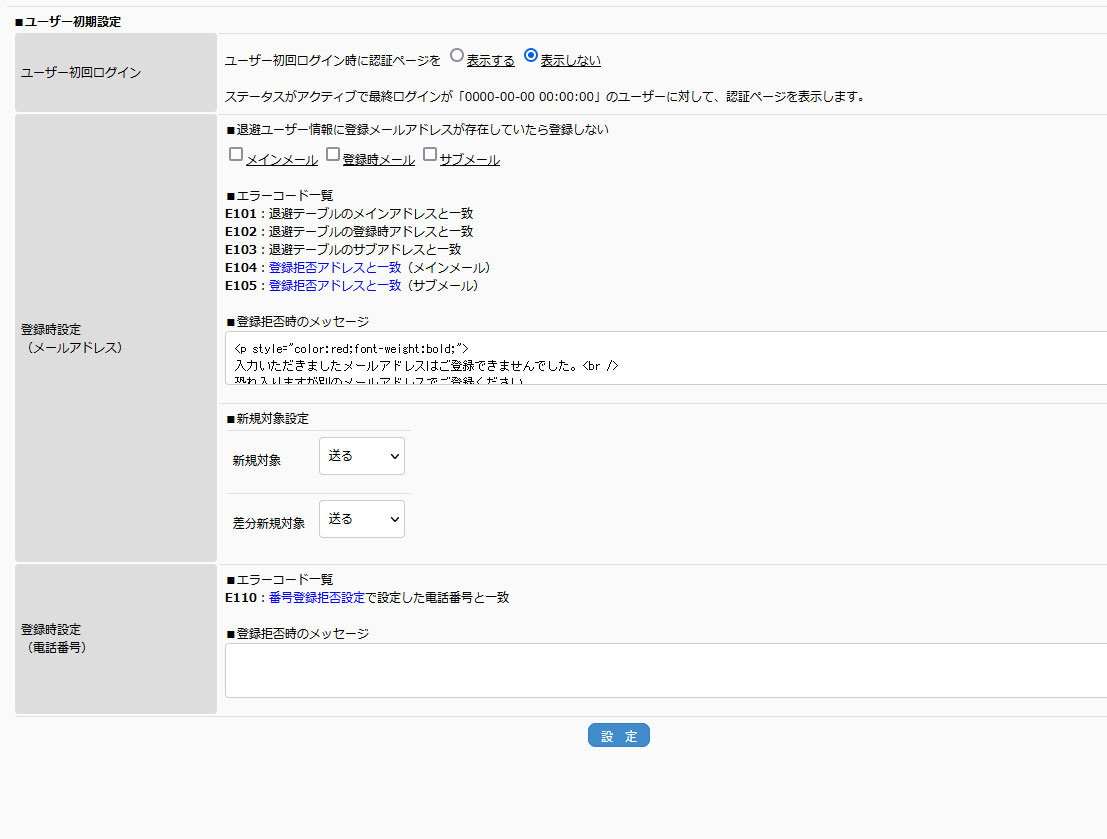Click the empty phone rejection message textarea
The height and width of the screenshot is (839, 1107).
pos(665,670)
